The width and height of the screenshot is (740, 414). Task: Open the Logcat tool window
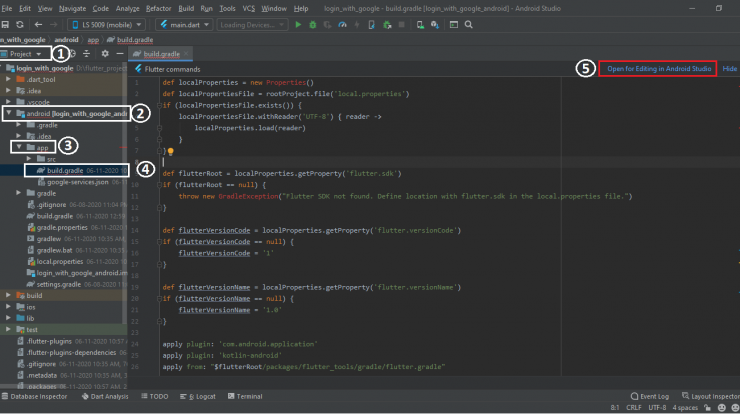198,397
